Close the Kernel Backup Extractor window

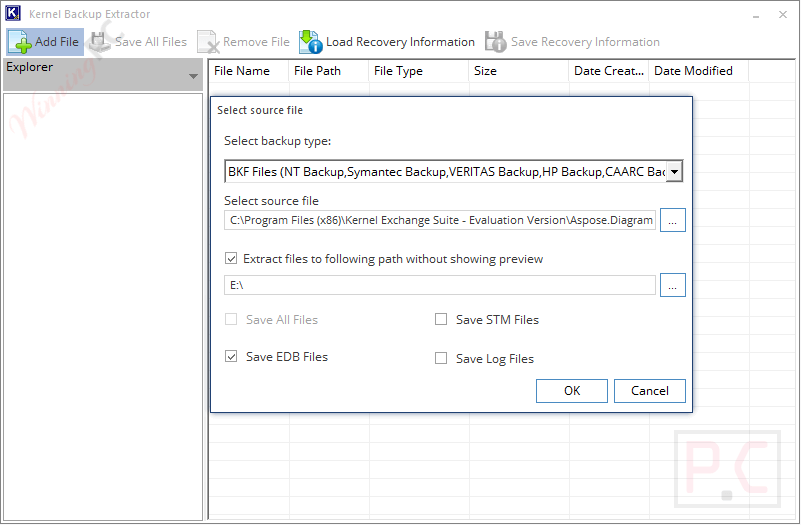pos(783,15)
